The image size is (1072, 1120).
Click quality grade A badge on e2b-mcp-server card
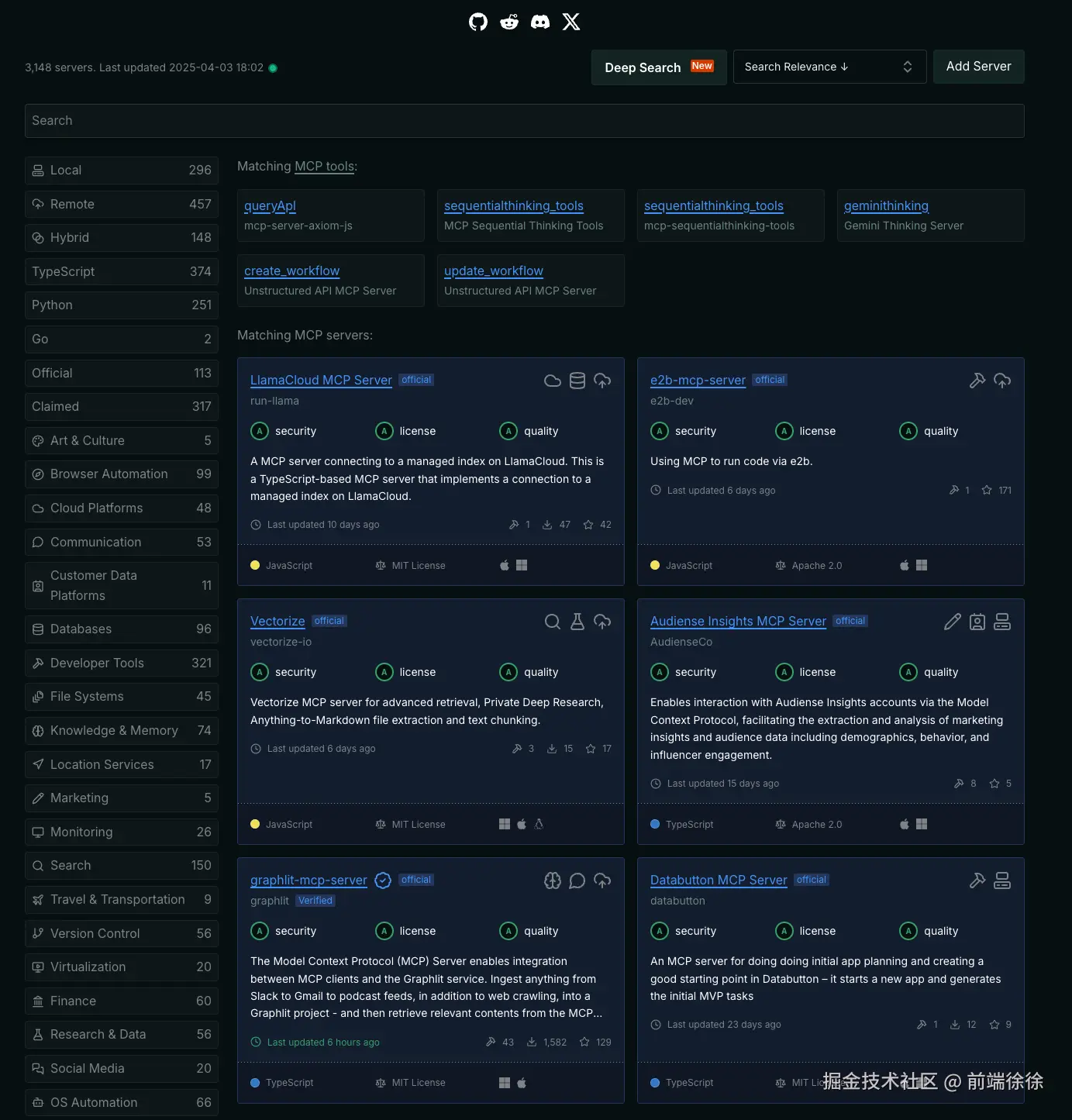(908, 431)
